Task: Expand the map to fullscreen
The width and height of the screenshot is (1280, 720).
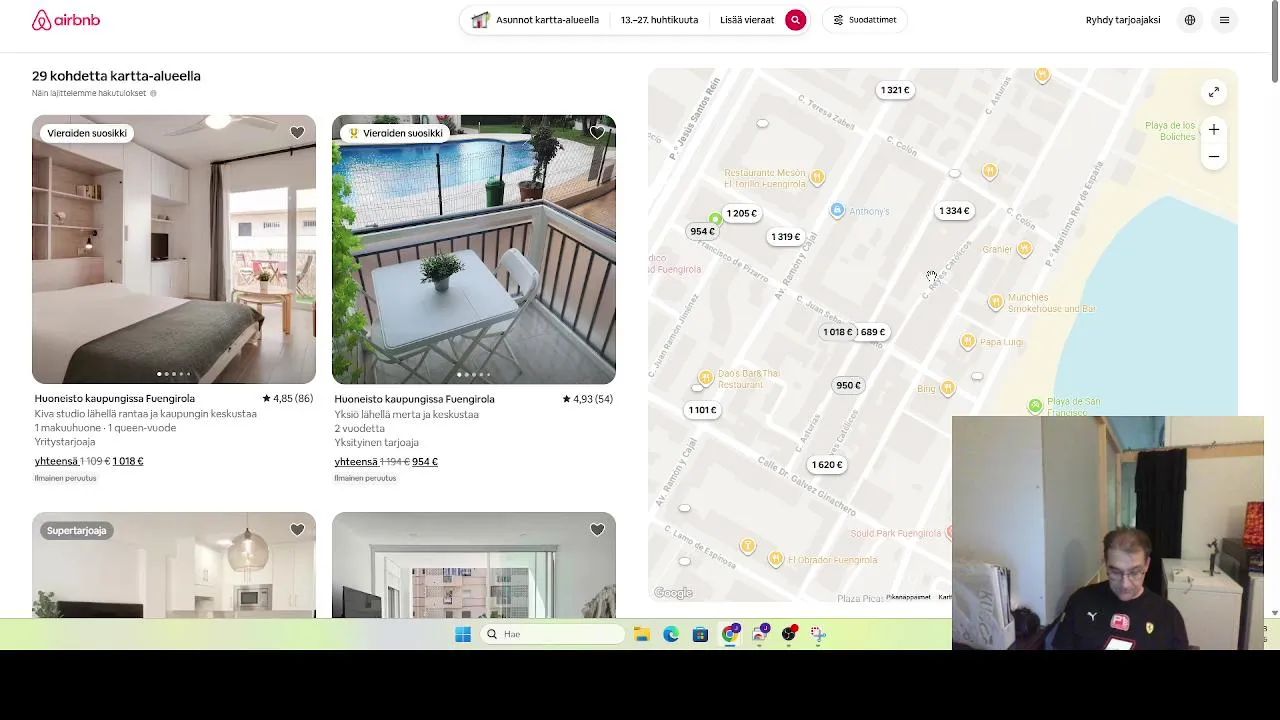Action: pos(1213,92)
